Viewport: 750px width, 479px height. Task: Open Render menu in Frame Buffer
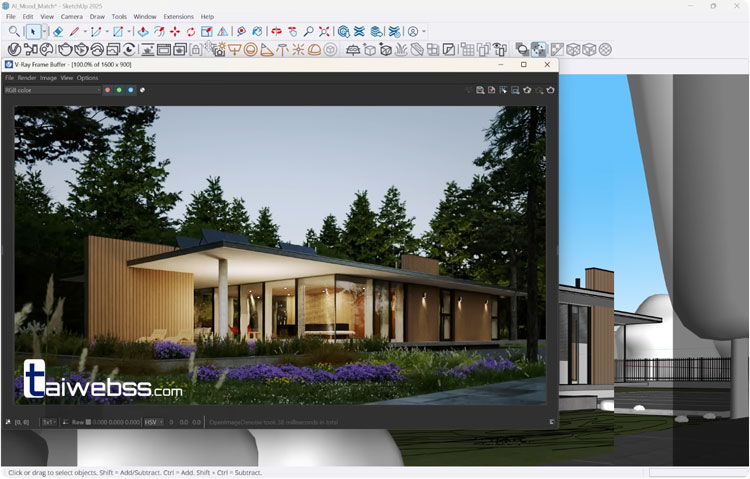(x=27, y=78)
